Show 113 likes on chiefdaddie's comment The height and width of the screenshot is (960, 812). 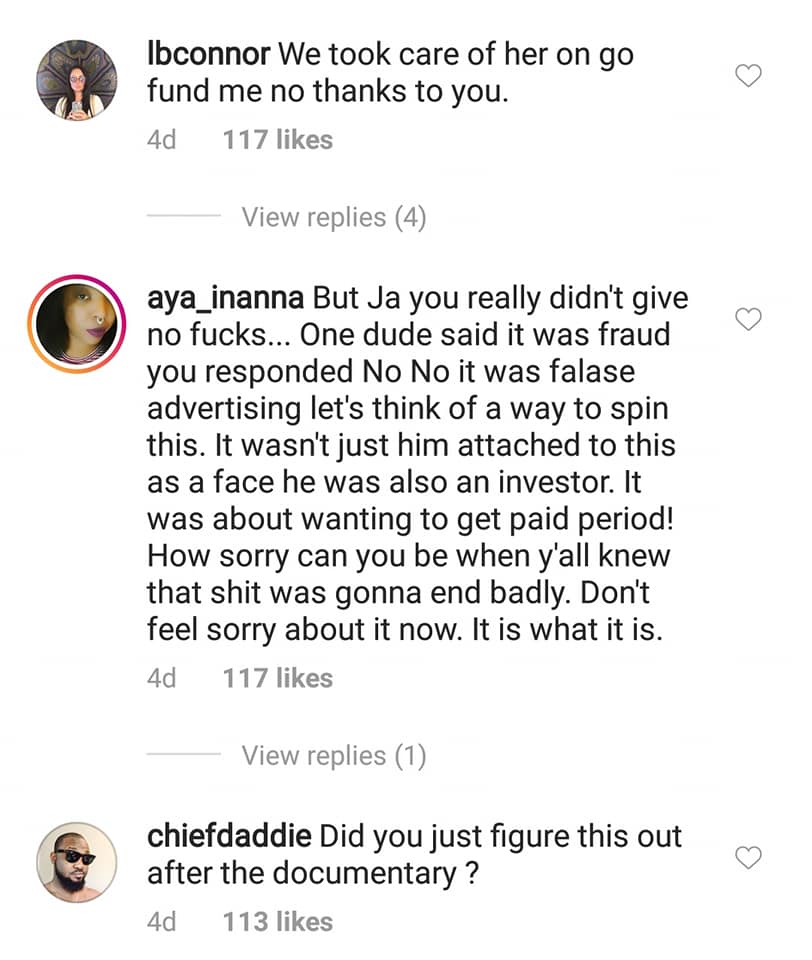[x=277, y=921]
